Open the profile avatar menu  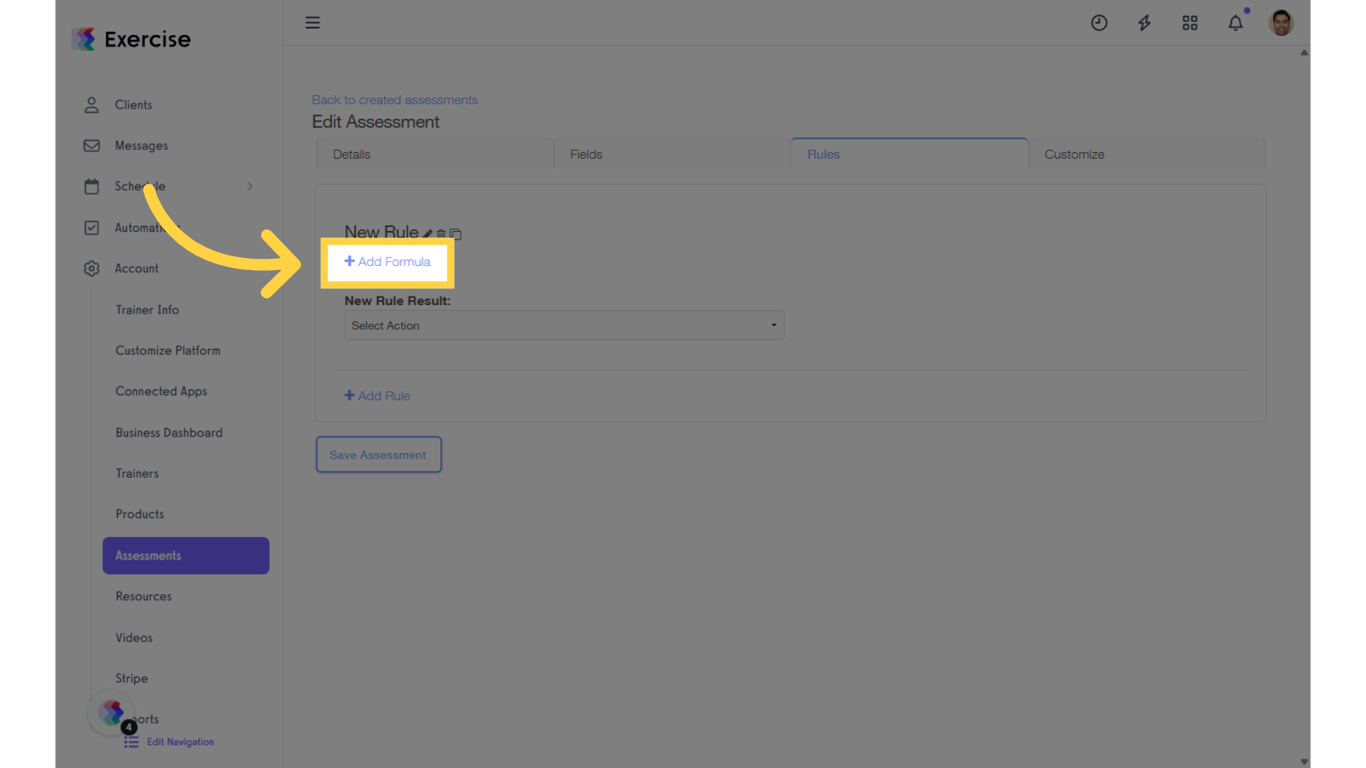click(x=1281, y=22)
